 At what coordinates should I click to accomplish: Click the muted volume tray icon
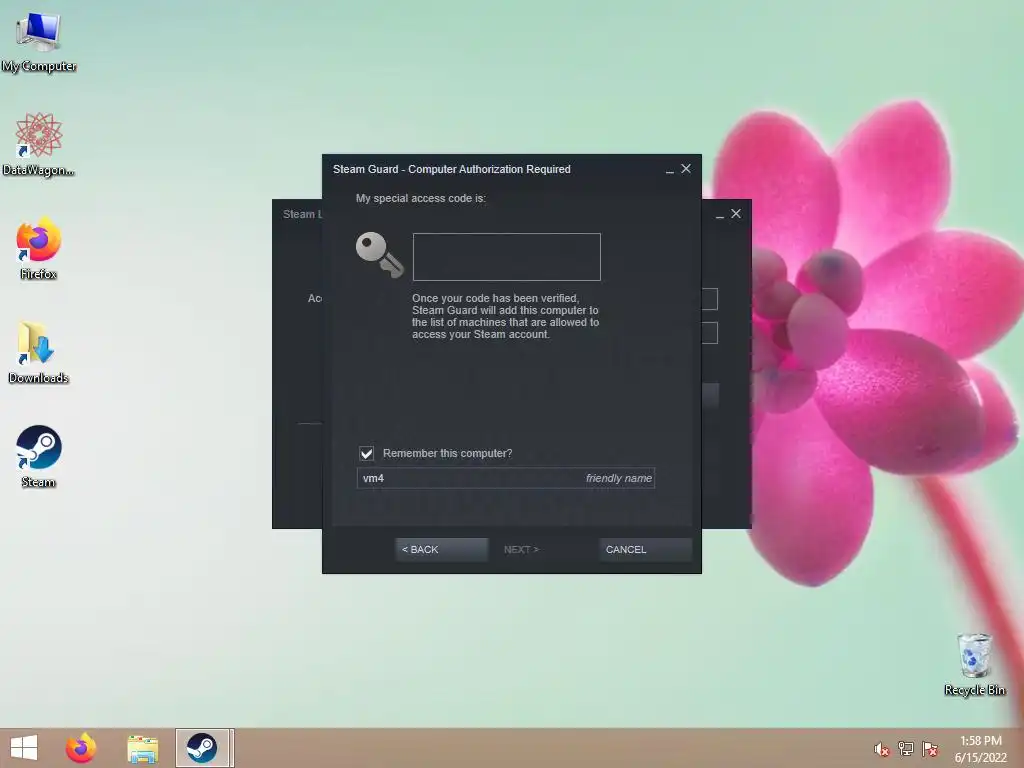(x=881, y=749)
